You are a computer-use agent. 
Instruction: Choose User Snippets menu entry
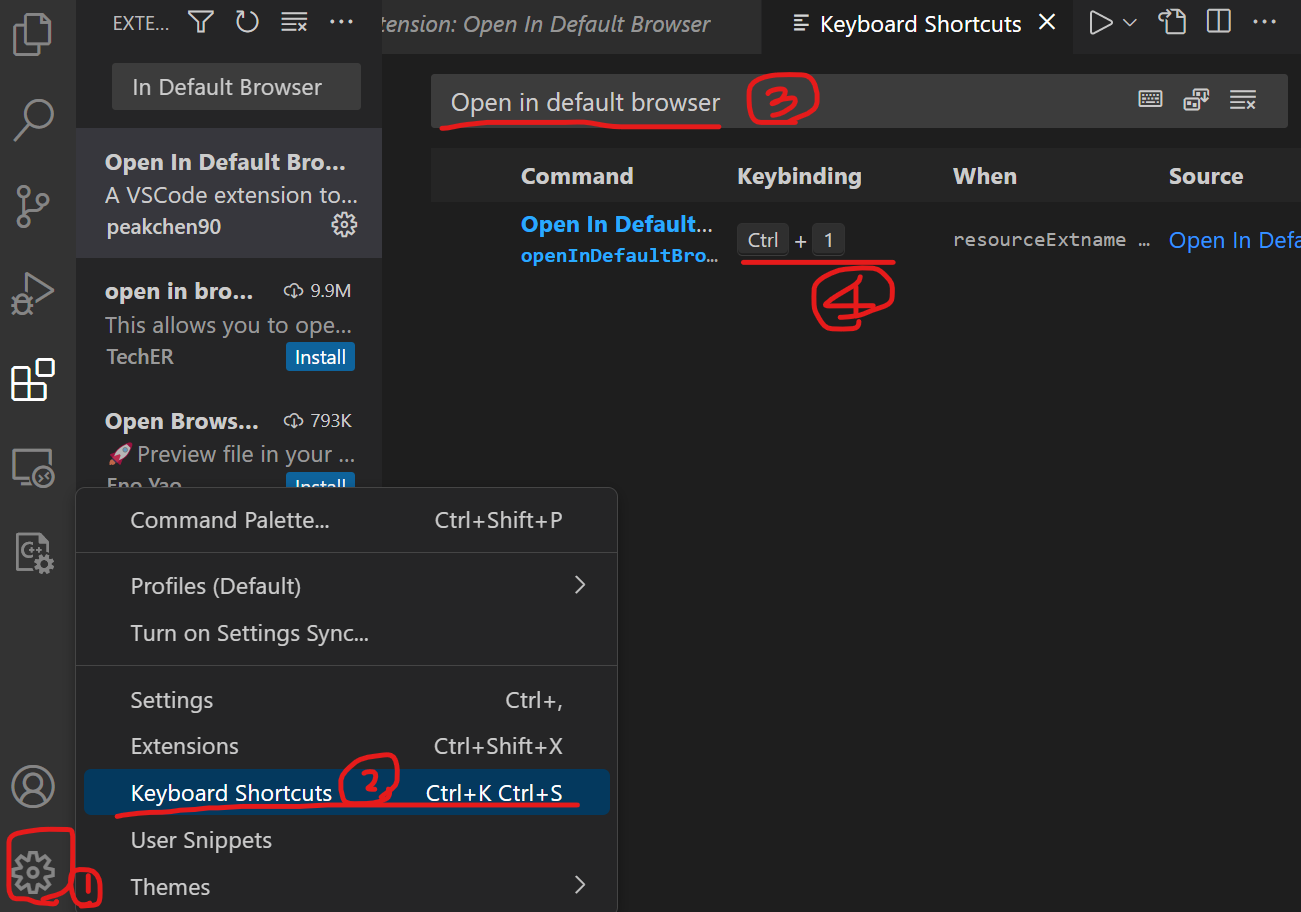pyautogui.click(x=346, y=840)
